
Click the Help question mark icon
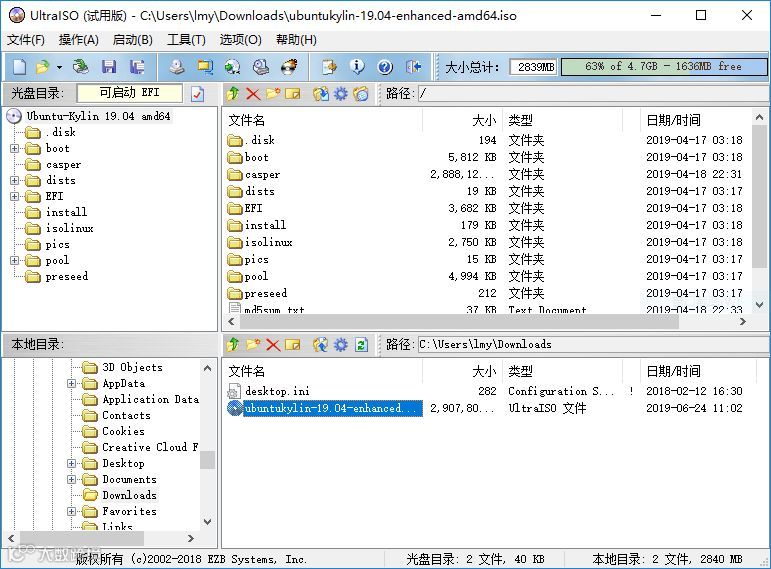click(x=385, y=67)
